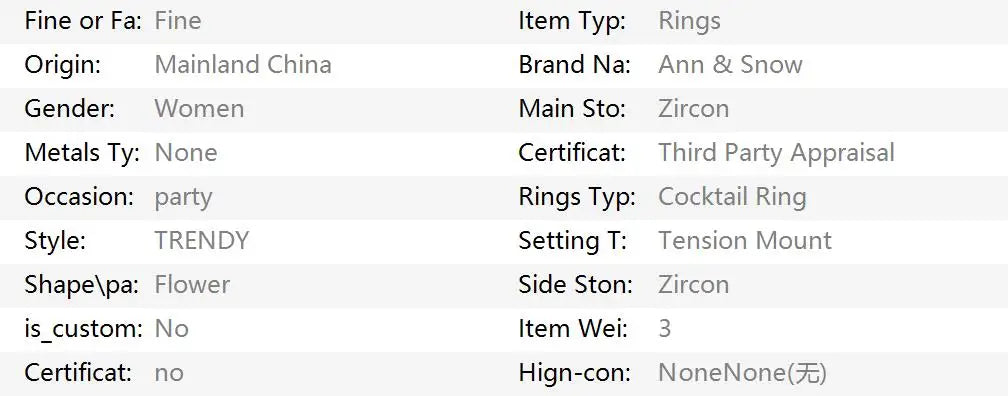The width and height of the screenshot is (1008, 396).
Task: Select the "NoneNone(无)" value
Action: coord(742,373)
